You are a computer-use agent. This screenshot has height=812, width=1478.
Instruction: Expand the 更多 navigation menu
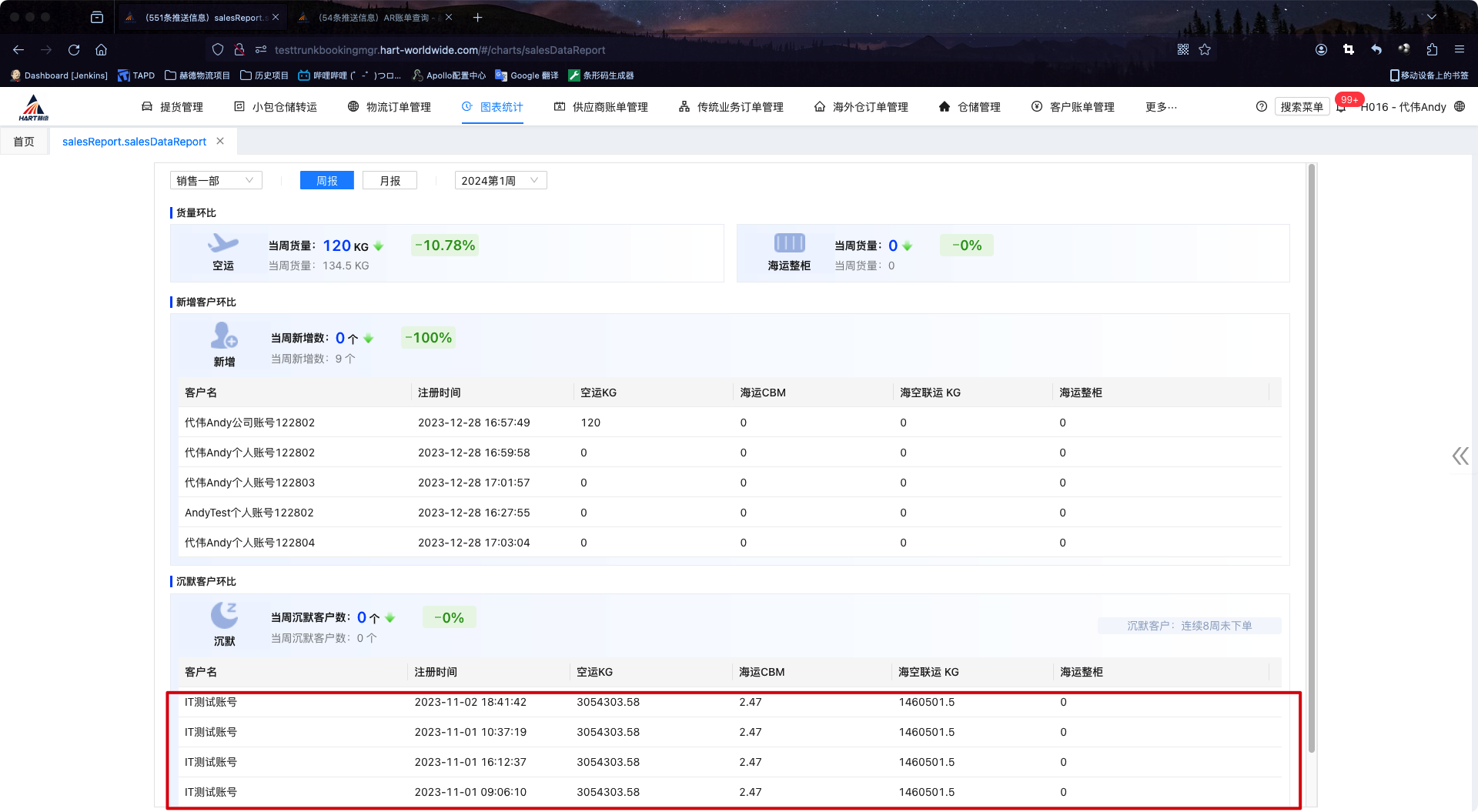point(1160,107)
